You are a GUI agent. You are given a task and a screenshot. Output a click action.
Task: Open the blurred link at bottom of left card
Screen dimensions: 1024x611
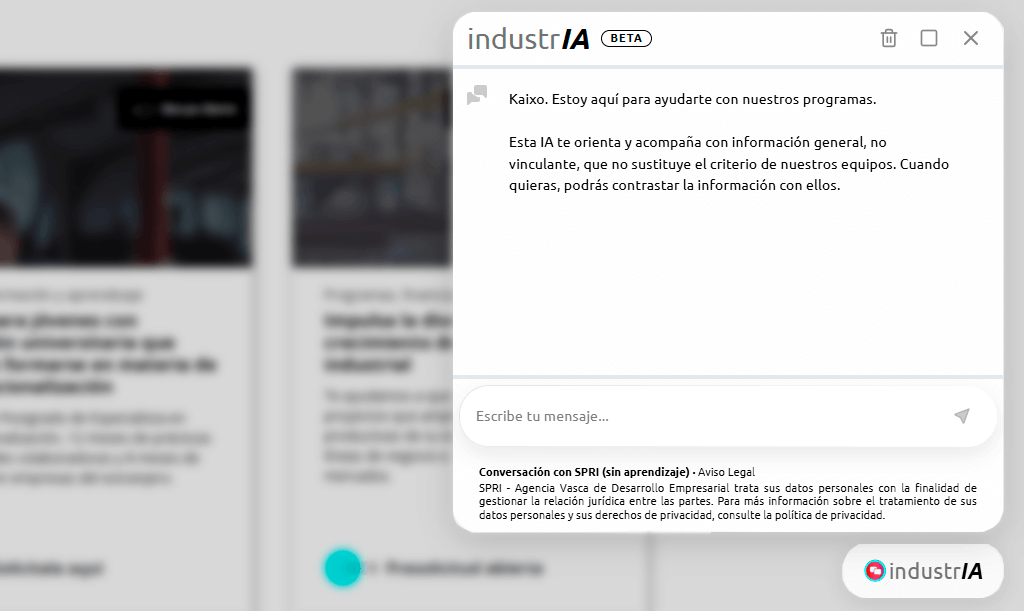coord(50,568)
